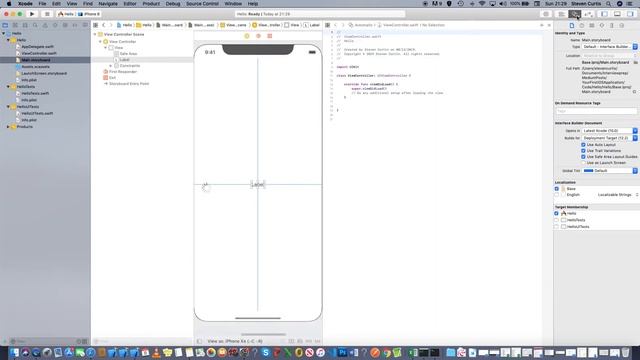Open English Localizable Strings dropdown
The image size is (640, 360).
click(x=618, y=195)
